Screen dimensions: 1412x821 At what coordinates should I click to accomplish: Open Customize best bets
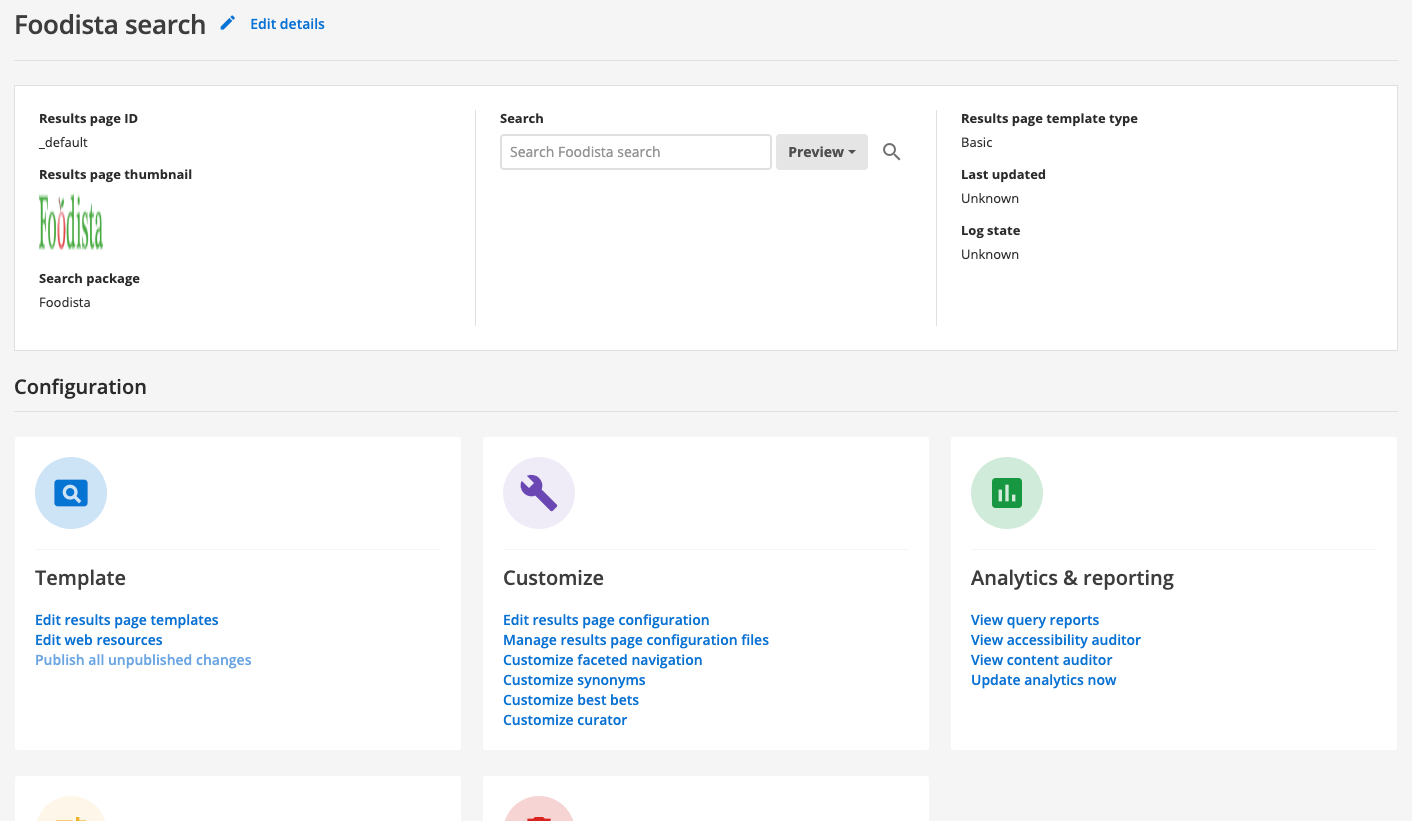(570, 699)
